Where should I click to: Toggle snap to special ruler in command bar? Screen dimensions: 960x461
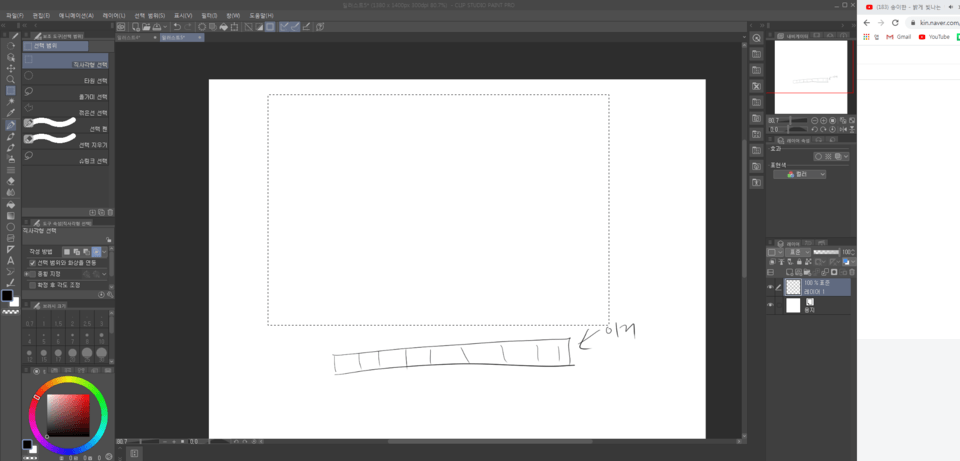295,27
